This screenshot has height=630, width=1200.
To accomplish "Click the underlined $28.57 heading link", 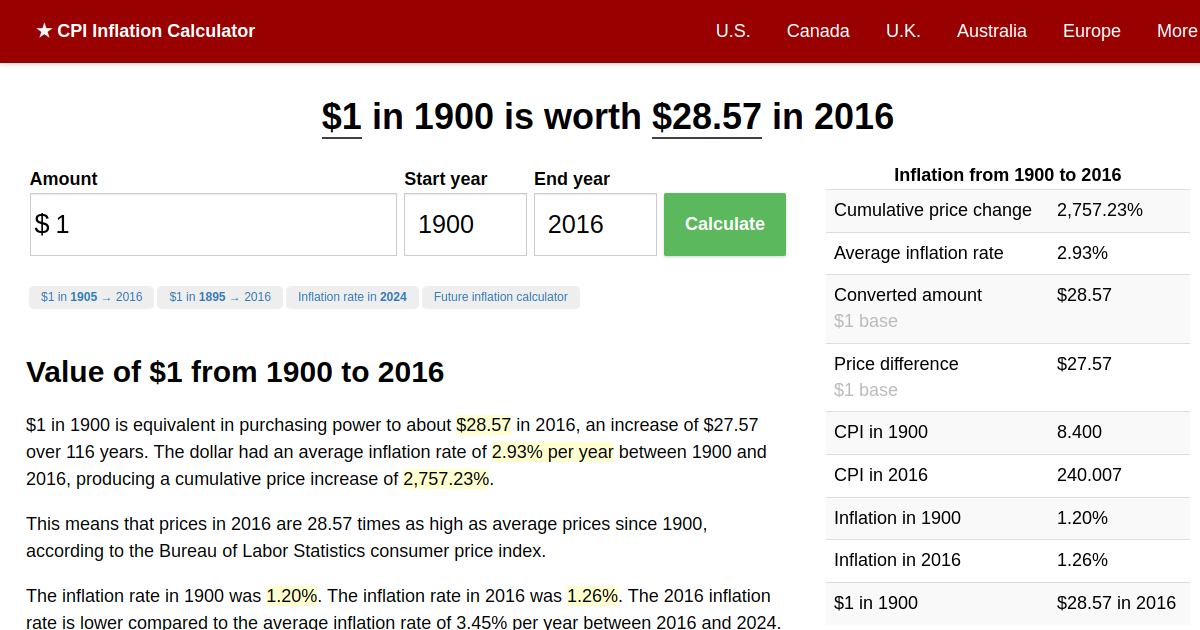I will pyautogui.click(x=706, y=117).
